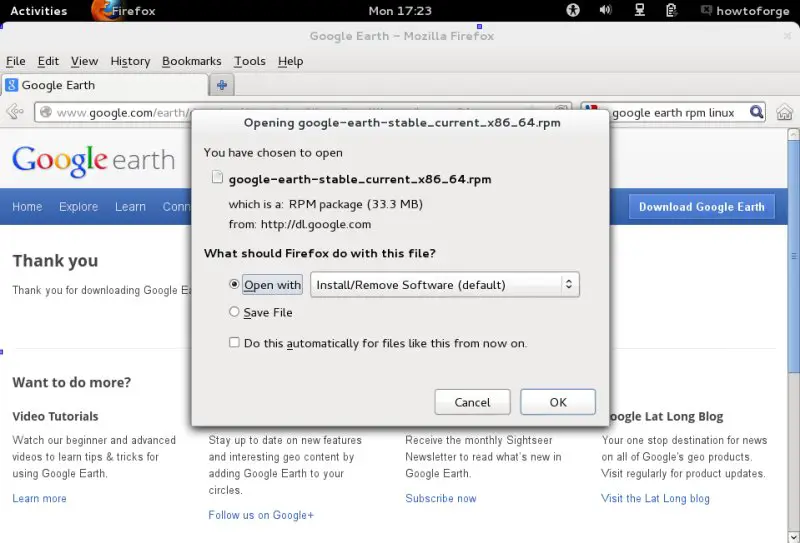This screenshot has width=800, height=543.
Task: Click the Want to do more? heading
Action: pos(71,382)
